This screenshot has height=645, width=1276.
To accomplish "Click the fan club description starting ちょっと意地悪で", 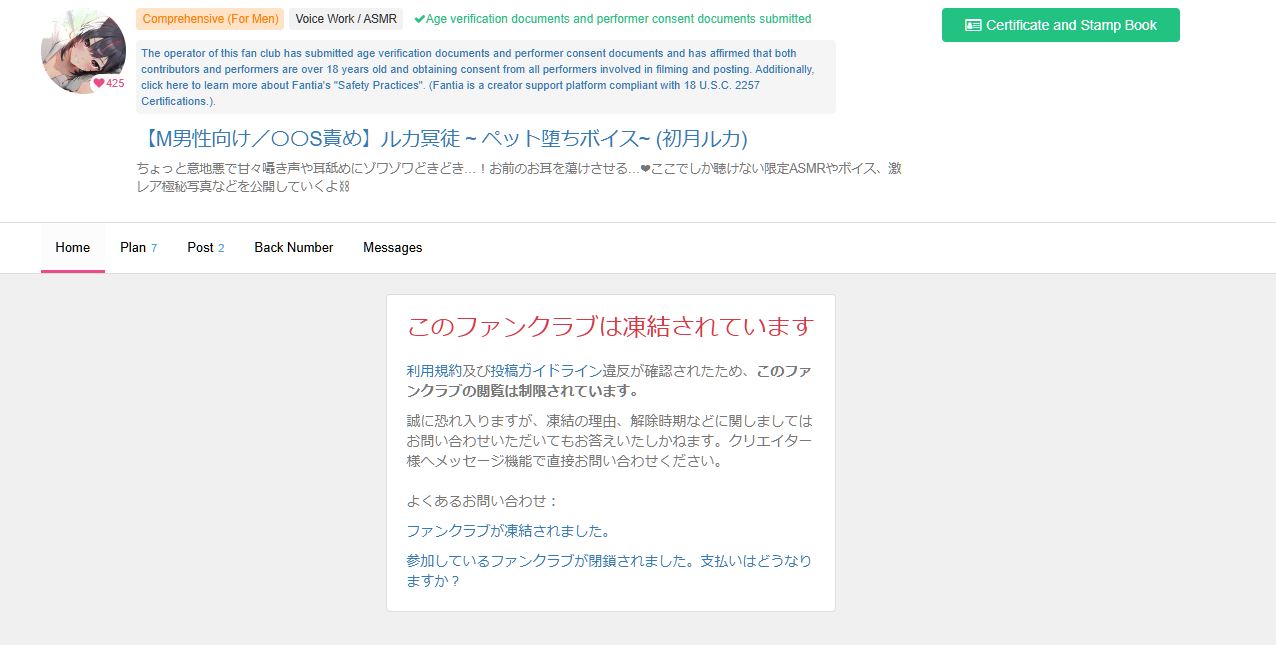I will pyautogui.click(x=519, y=177).
